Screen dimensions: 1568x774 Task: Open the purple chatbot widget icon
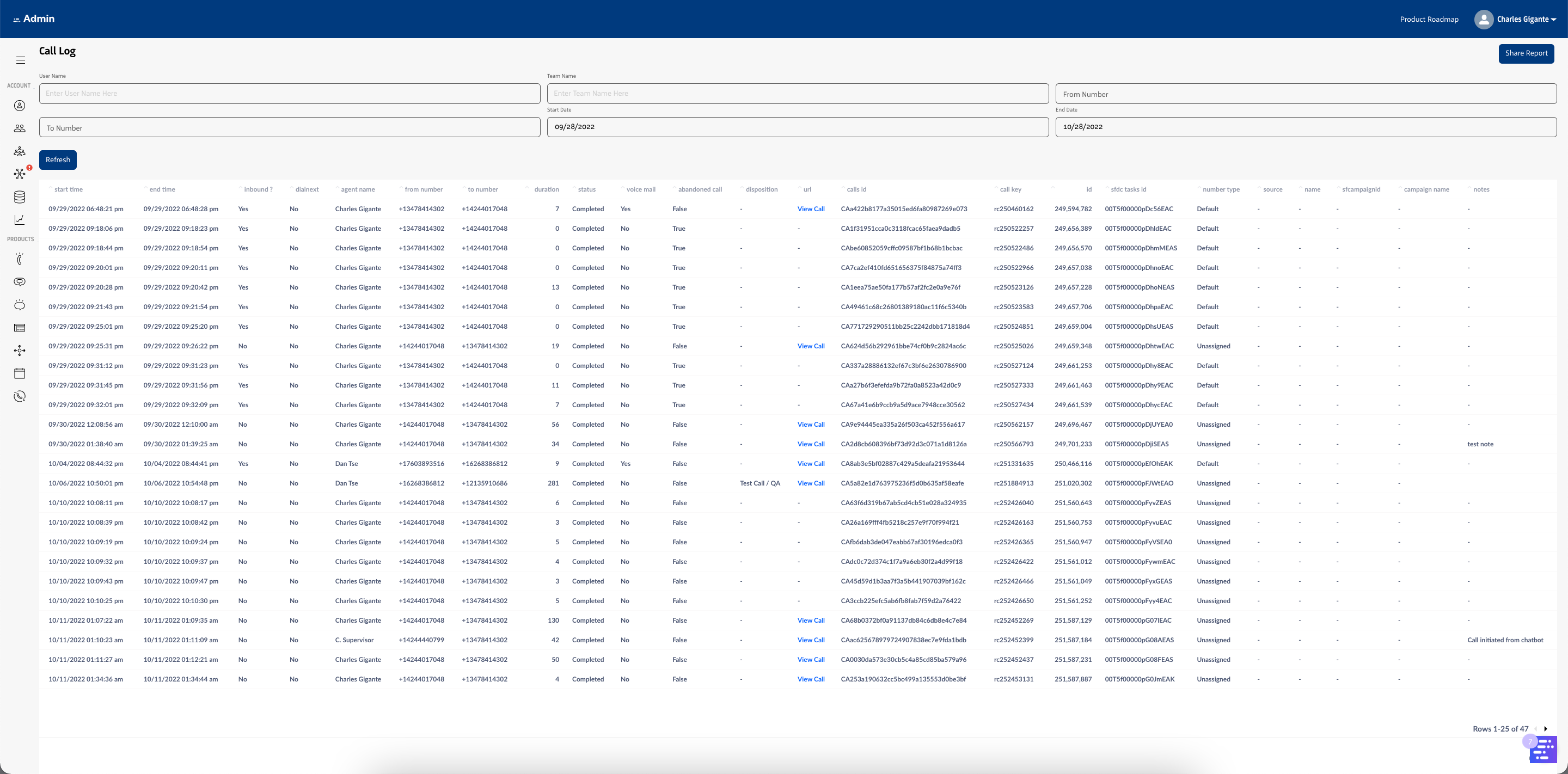pyautogui.click(x=1542, y=749)
